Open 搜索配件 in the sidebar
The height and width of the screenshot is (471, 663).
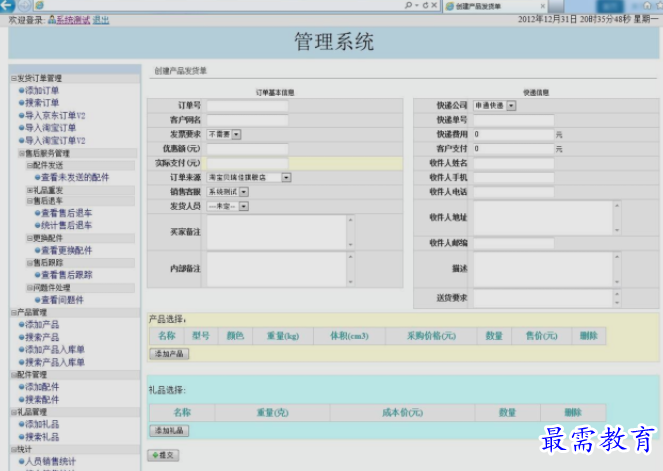42,400
